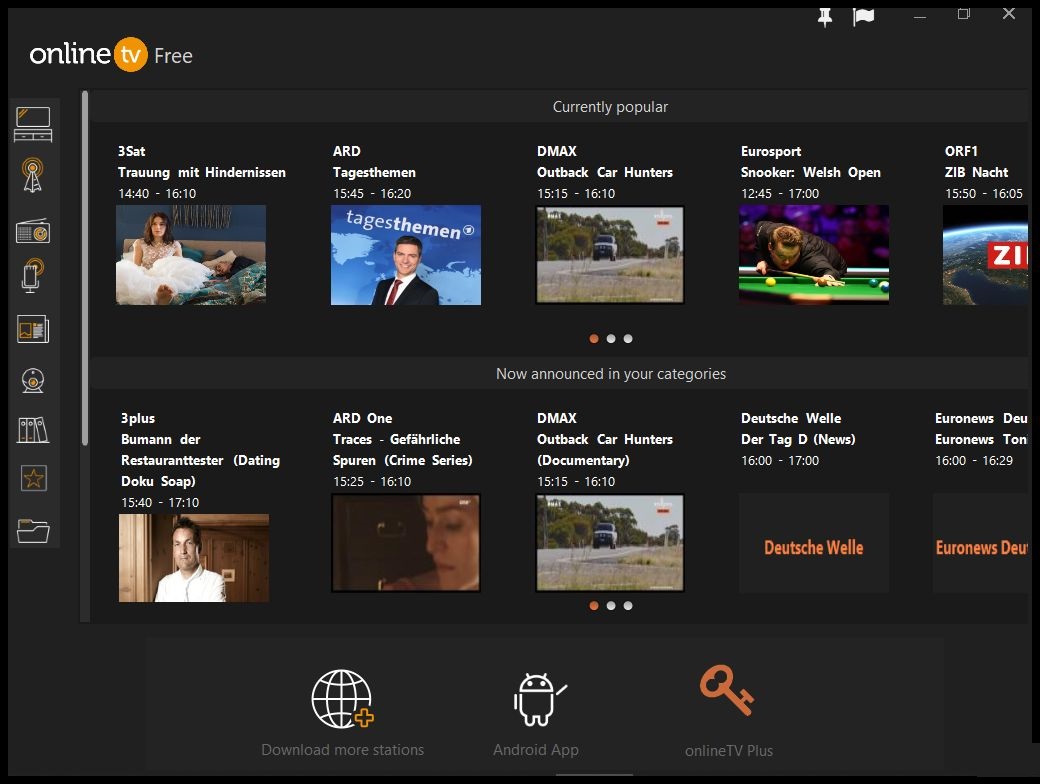Click the Der Tag D (News) title
1040x784 pixels.
(x=798, y=439)
